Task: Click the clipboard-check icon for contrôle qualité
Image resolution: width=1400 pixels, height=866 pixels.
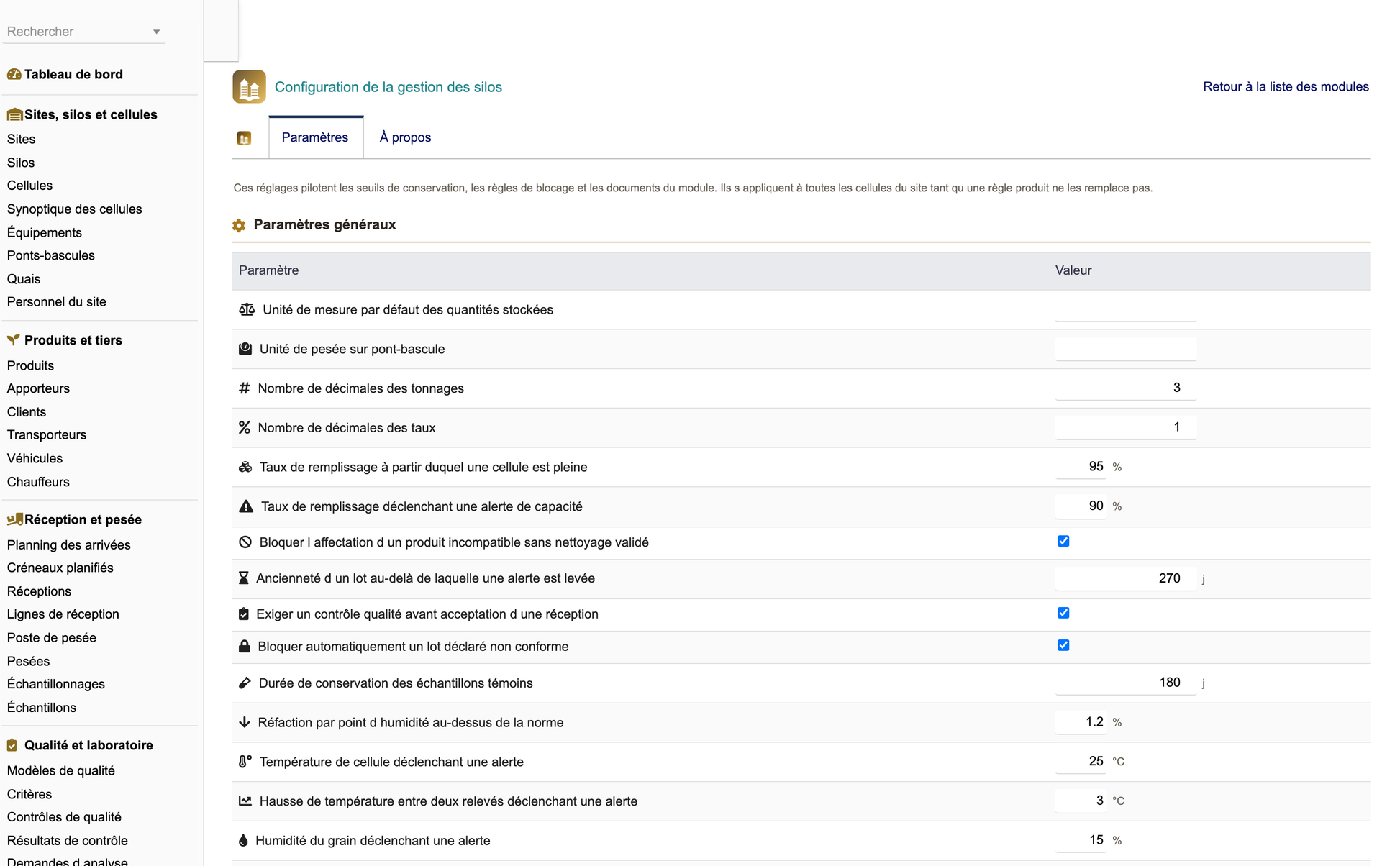Action: pyautogui.click(x=243, y=614)
